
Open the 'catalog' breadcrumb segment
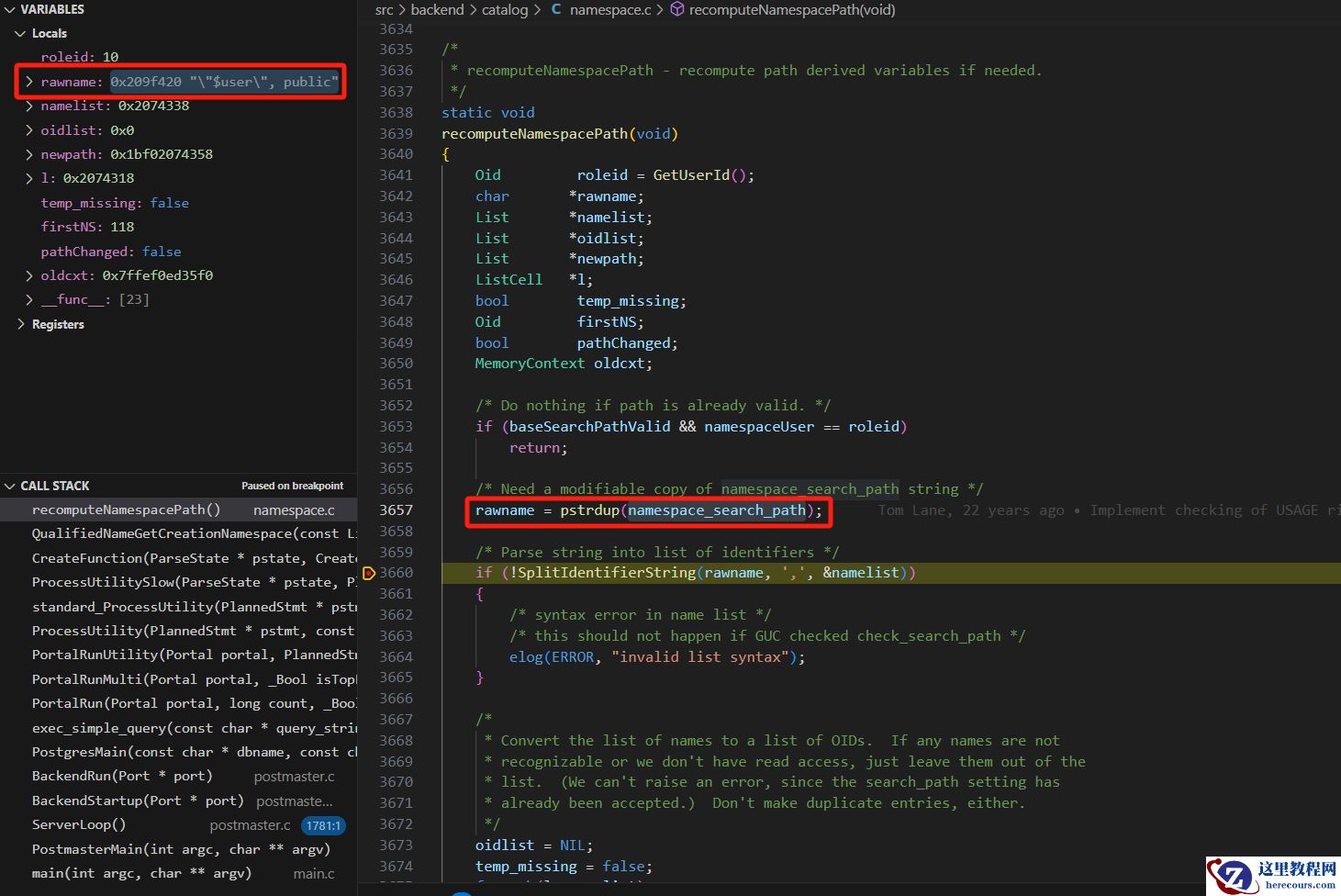[x=505, y=10]
